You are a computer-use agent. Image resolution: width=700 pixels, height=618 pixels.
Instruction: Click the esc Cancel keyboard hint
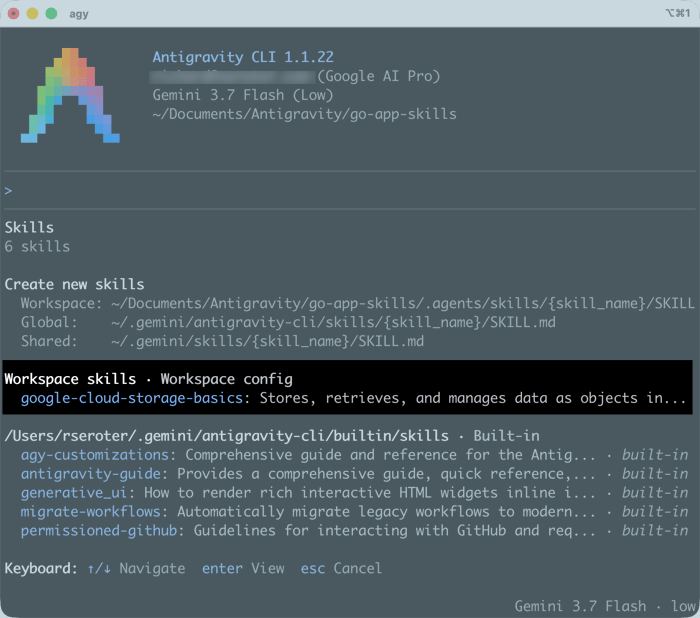(x=341, y=568)
